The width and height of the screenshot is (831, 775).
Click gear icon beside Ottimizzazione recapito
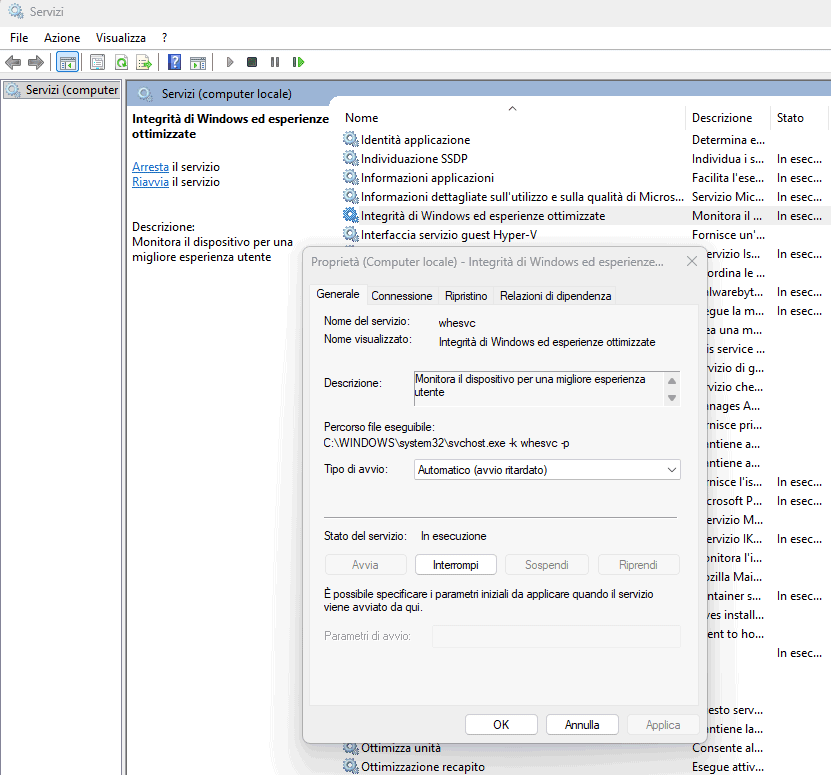350,767
